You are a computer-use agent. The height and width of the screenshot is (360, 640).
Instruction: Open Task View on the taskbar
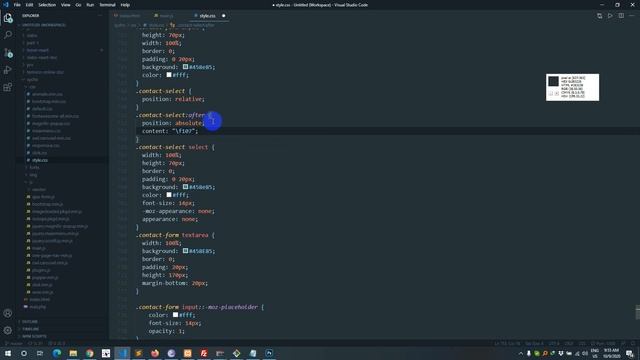coord(40,353)
